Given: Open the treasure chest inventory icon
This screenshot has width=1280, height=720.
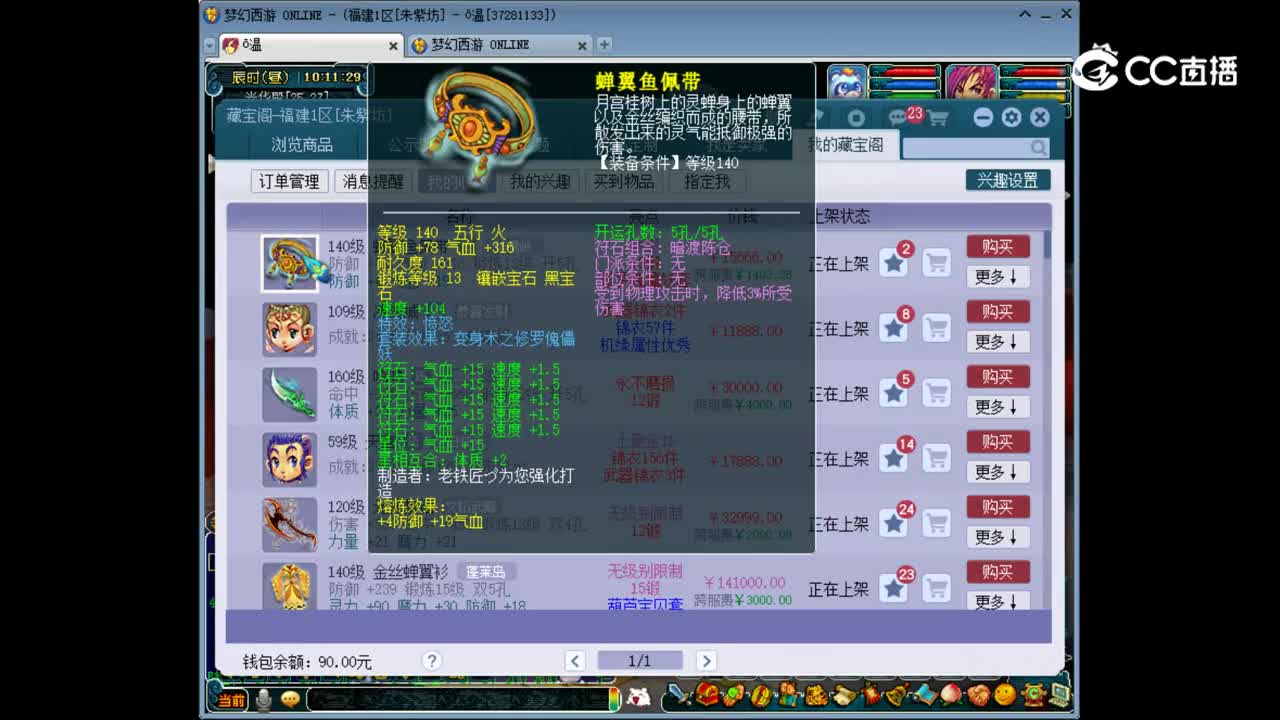Looking at the screenshot, I should coord(707,694).
